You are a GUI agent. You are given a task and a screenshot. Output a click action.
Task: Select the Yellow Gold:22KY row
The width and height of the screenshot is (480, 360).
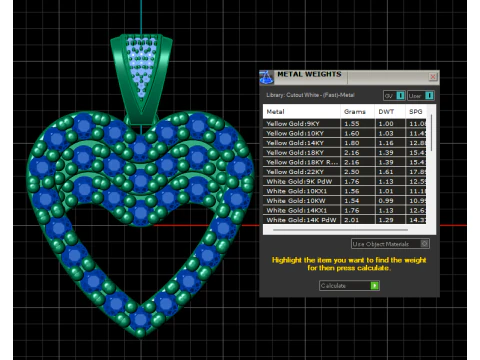pyautogui.click(x=345, y=172)
